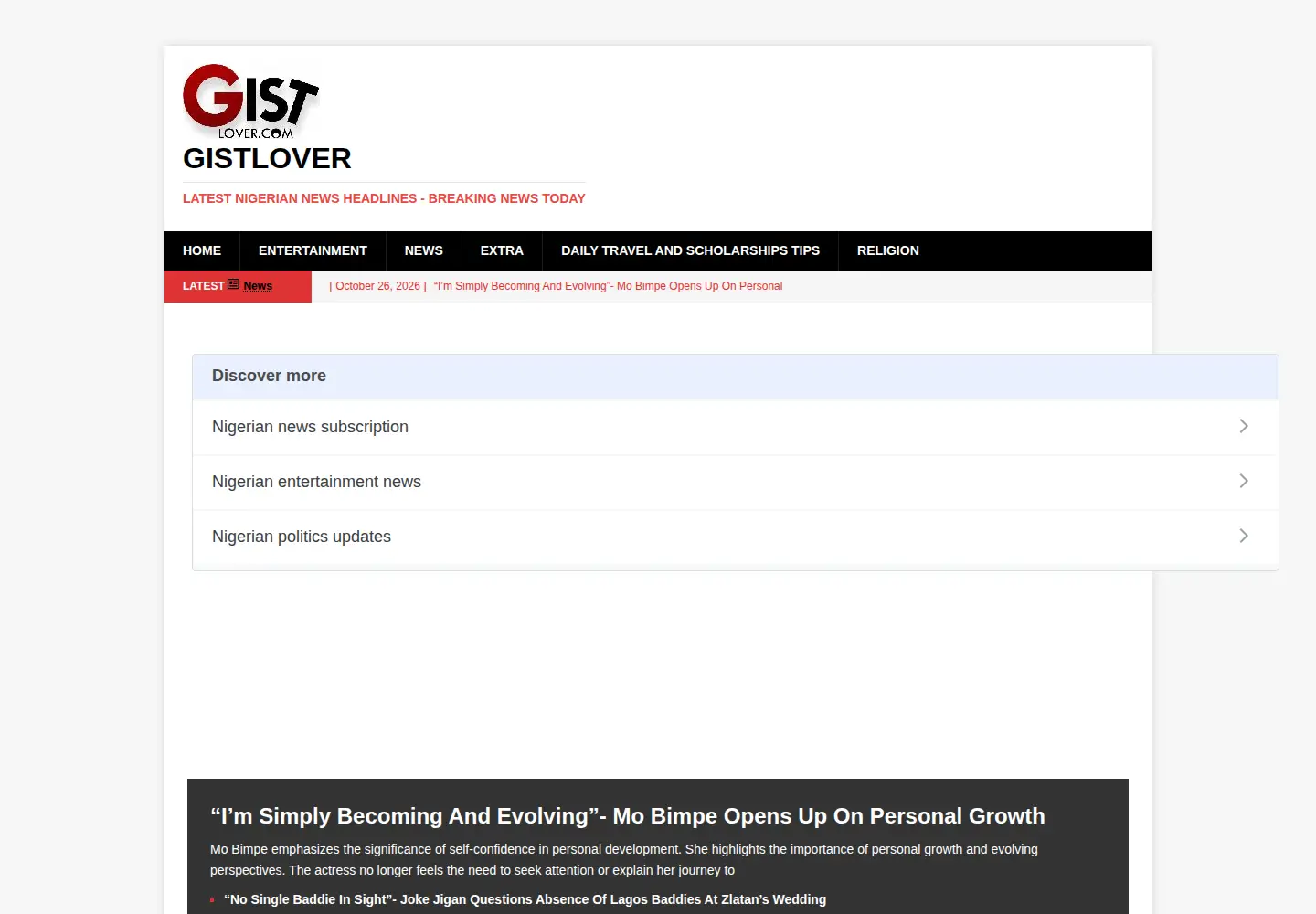Viewport: 1316px width, 914px height.
Task: Open Joke Jigan Lagos Baddies article link
Action: (525, 899)
